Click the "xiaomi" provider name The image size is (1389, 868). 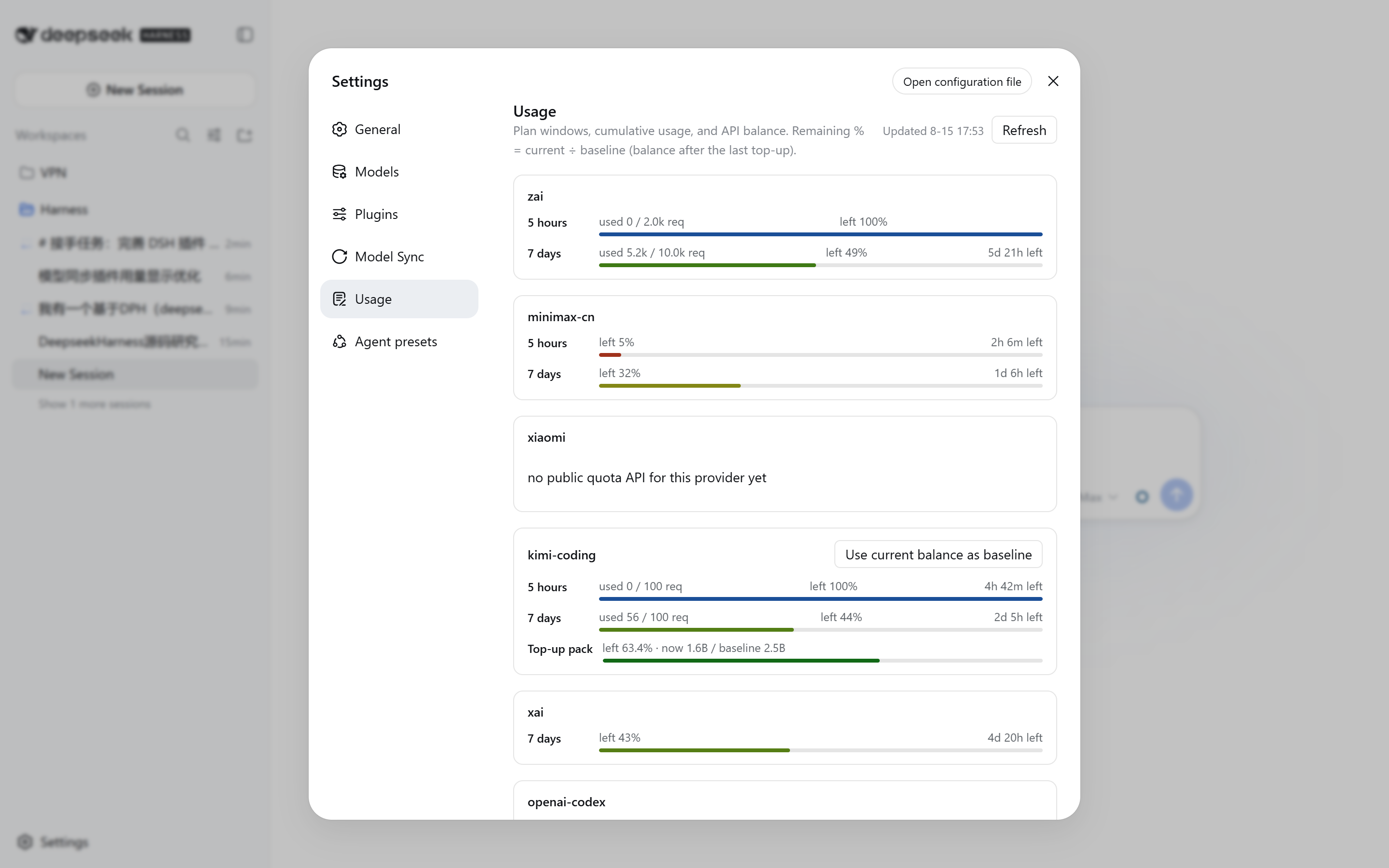click(546, 437)
